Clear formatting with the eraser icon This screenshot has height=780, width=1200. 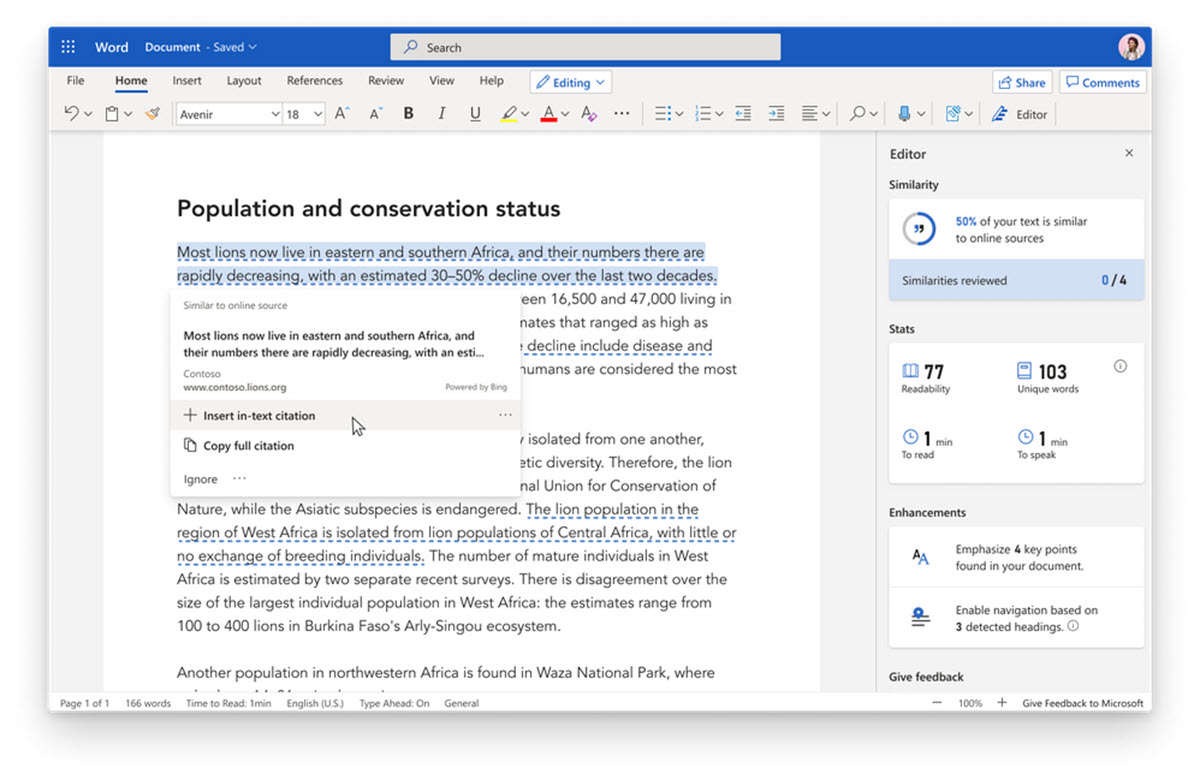point(588,113)
